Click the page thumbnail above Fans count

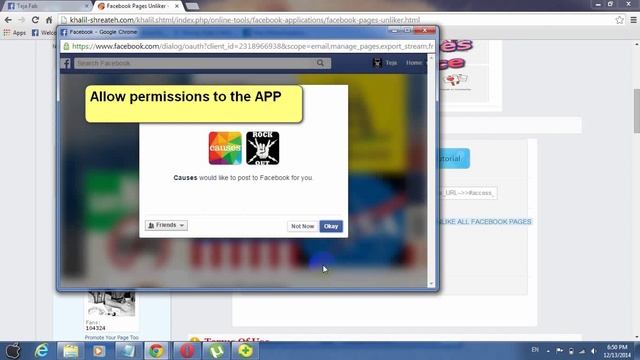point(111,304)
